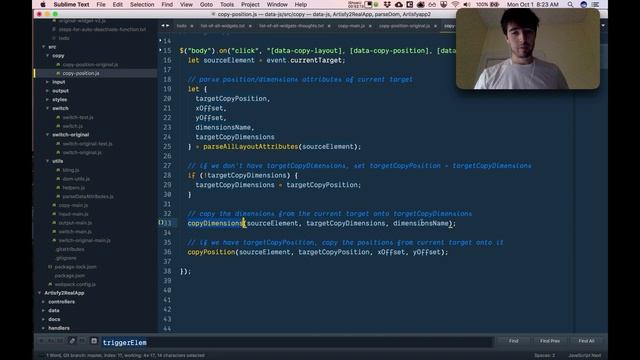The image size is (640, 360).
Task: Open switch-original.js in the sidebar
Action: pyautogui.click(x=82, y=152)
